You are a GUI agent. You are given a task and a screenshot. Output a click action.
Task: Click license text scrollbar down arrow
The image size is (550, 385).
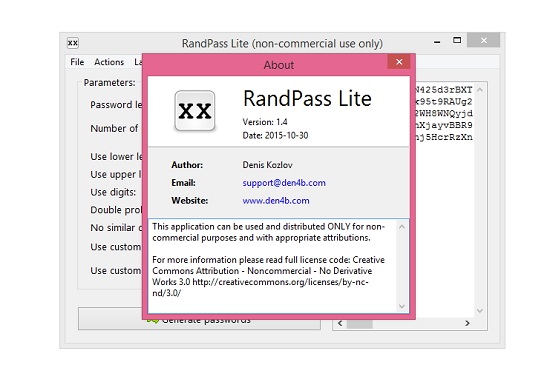pyautogui.click(x=402, y=306)
